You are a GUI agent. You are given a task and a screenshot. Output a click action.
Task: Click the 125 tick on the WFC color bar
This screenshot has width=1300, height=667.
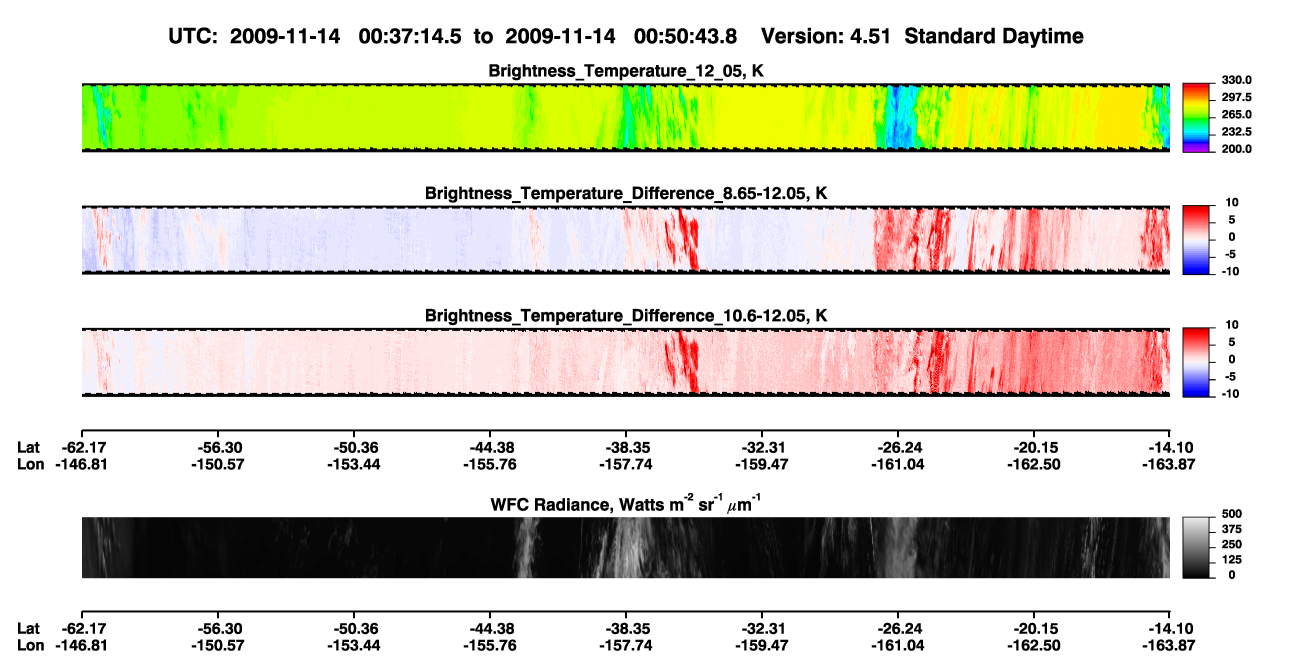pos(1232,559)
